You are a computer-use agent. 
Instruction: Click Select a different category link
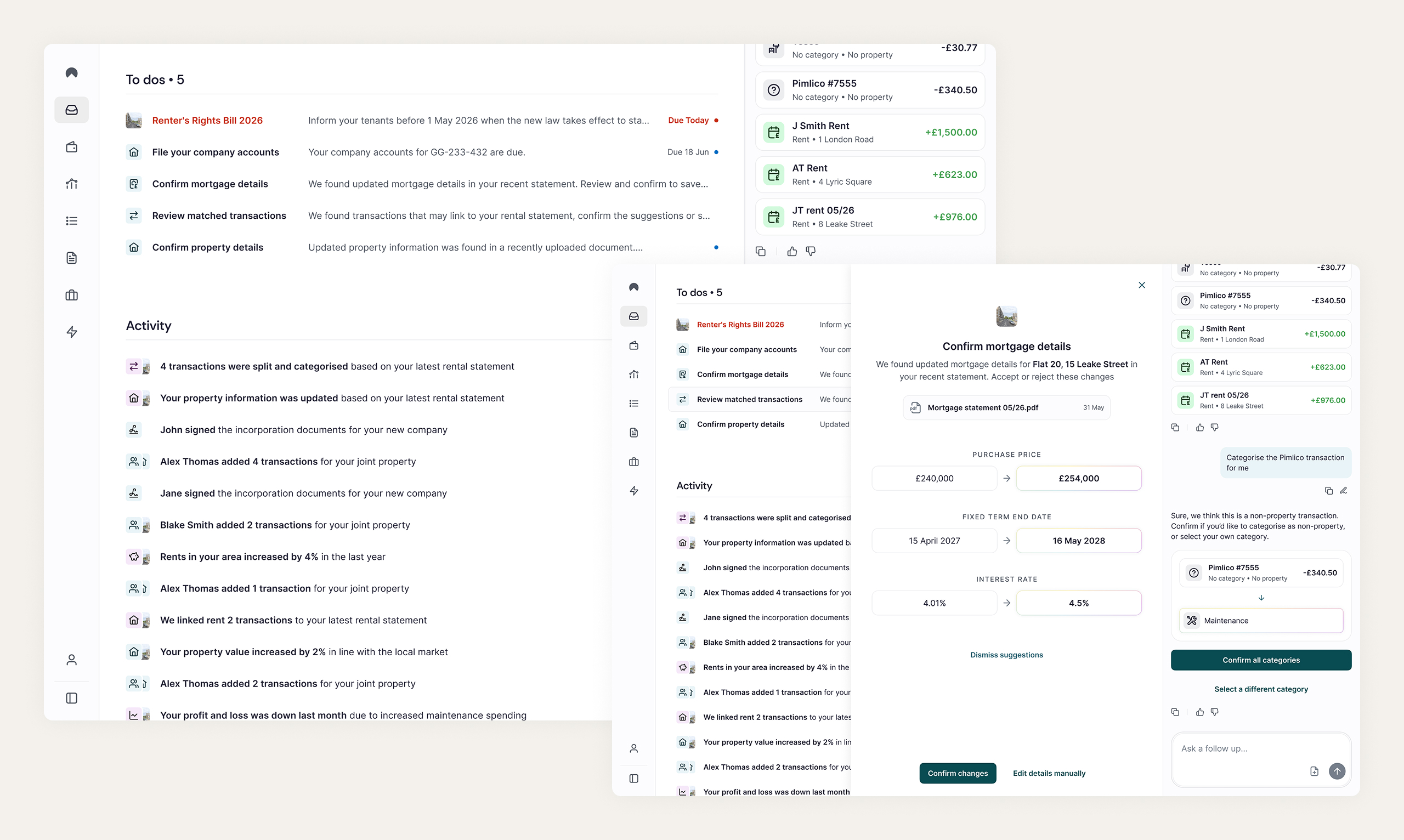coord(1261,689)
